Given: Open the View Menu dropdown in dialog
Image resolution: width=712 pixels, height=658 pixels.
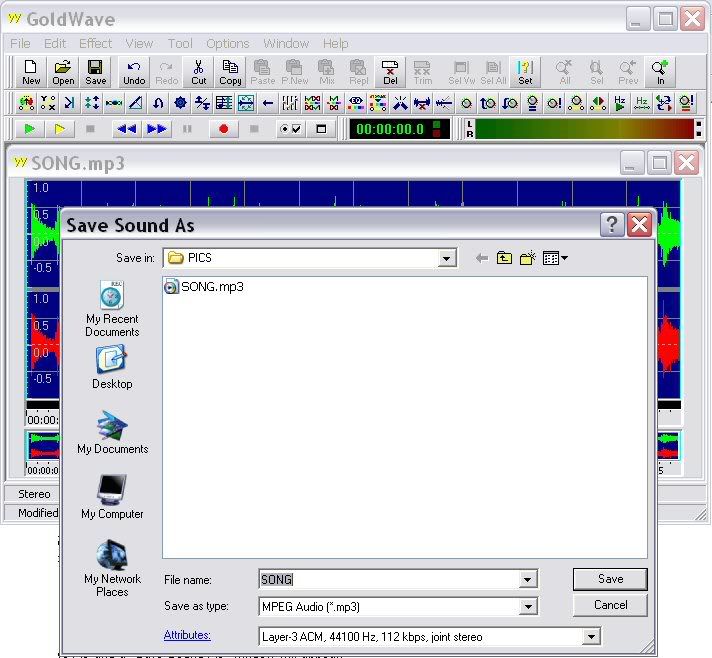Looking at the screenshot, I should click(x=555, y=258).
